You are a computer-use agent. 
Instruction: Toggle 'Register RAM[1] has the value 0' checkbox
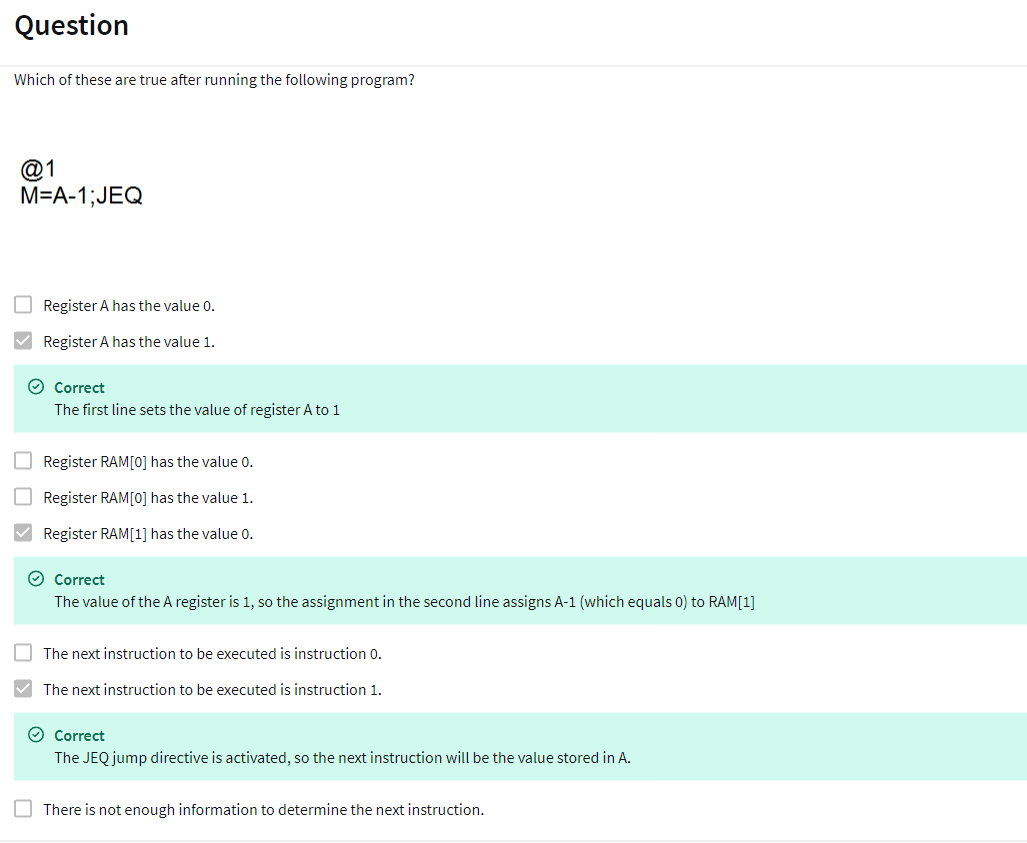23,533
